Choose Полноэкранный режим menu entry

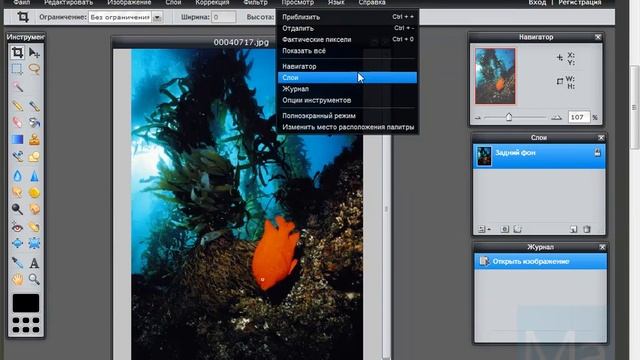click(x=347, y=116)
